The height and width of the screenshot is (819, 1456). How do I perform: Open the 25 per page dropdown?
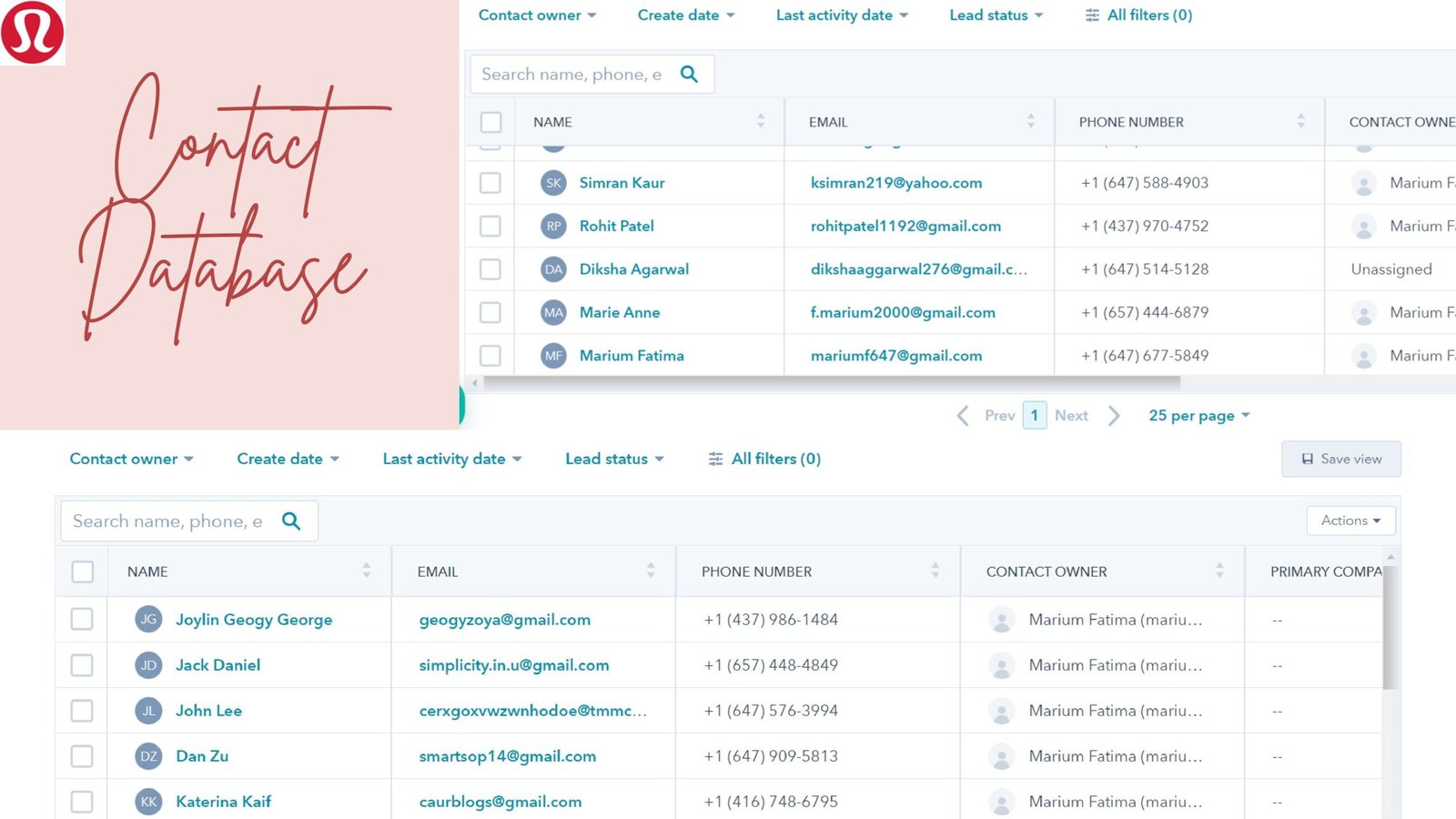click(x=1198, y=416)
